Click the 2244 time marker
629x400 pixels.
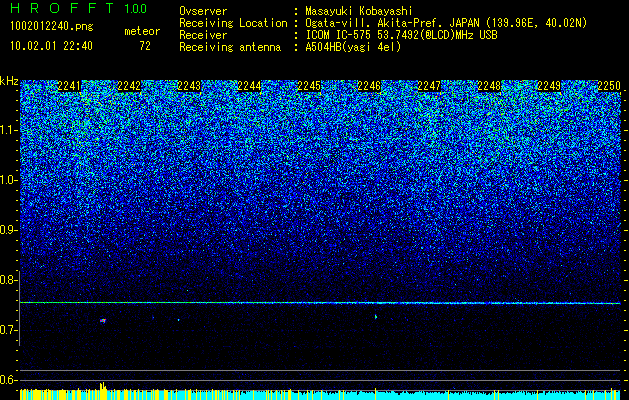249,85
